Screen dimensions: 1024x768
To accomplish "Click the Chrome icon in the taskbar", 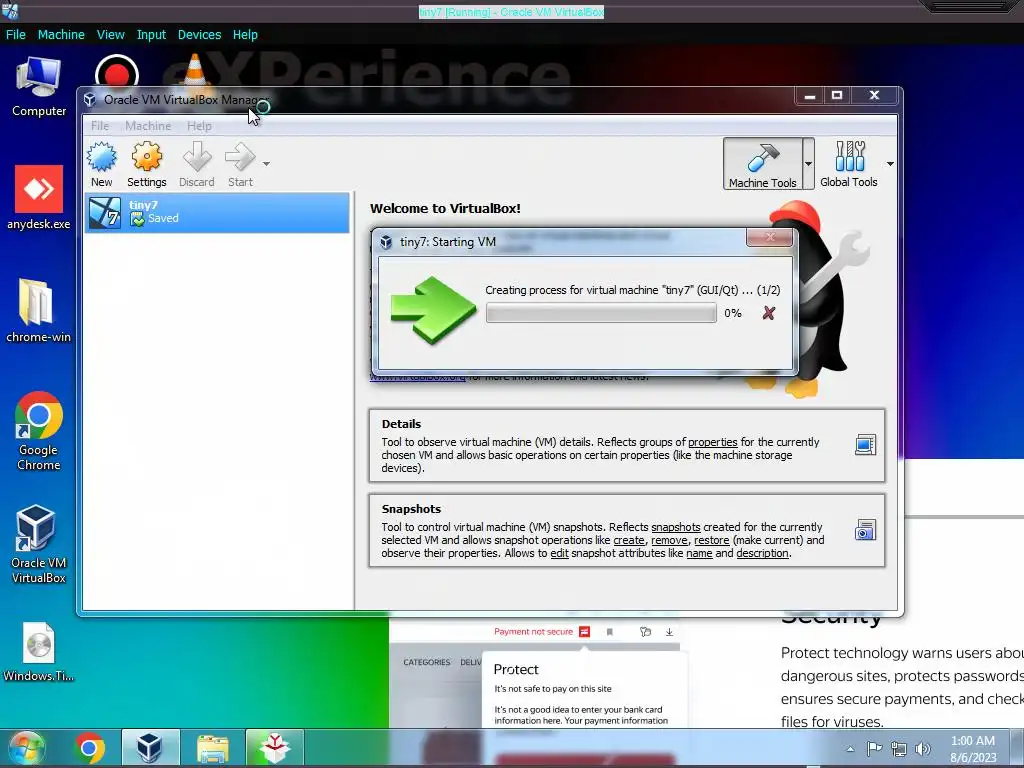I will pyautogui.click(x=89, y=748).
